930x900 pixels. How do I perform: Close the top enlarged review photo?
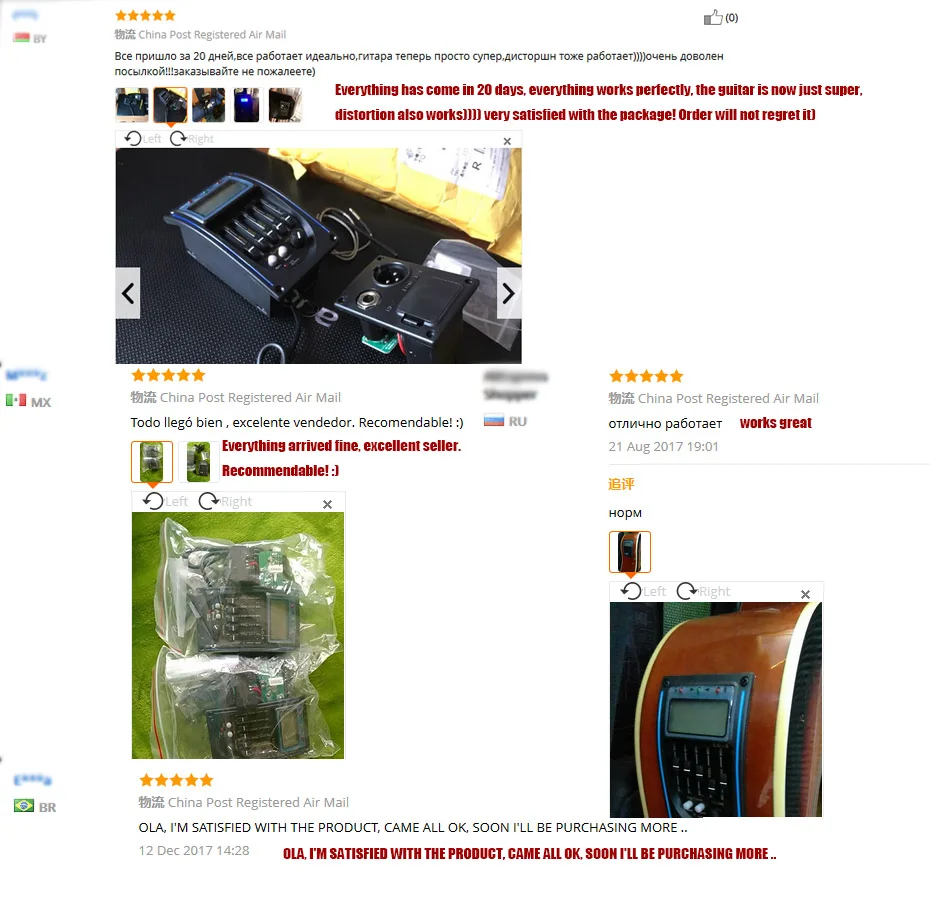coord(507,141)
